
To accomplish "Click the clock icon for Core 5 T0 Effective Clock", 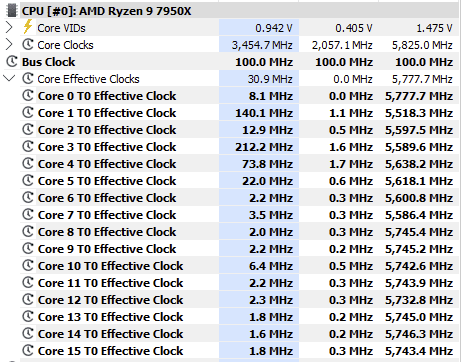I will point(28,180).
